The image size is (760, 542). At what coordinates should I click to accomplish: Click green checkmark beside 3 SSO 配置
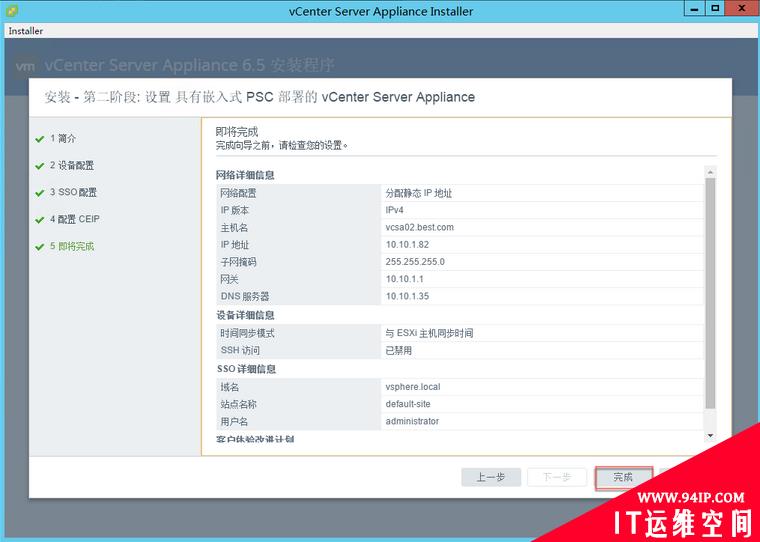(x=40, y=193)
